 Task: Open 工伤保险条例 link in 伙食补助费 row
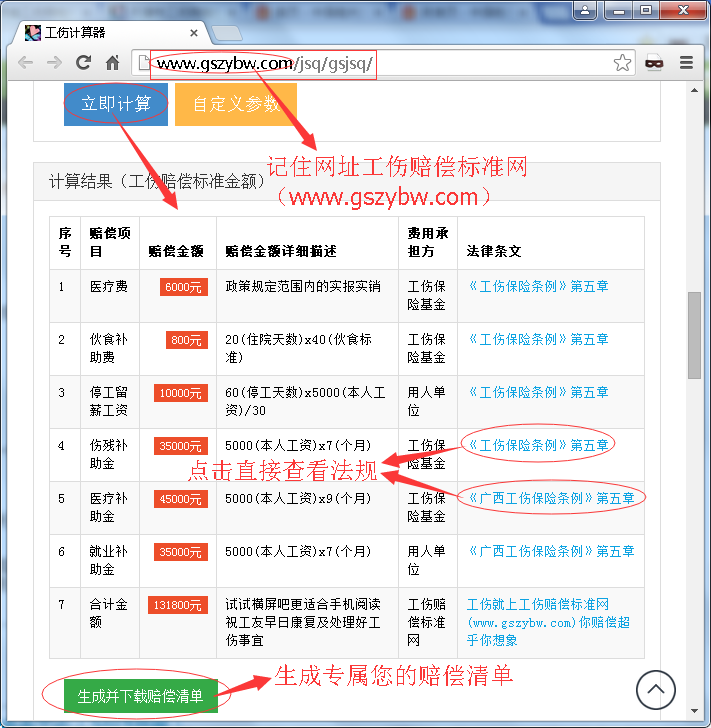[x=538, y=339]
